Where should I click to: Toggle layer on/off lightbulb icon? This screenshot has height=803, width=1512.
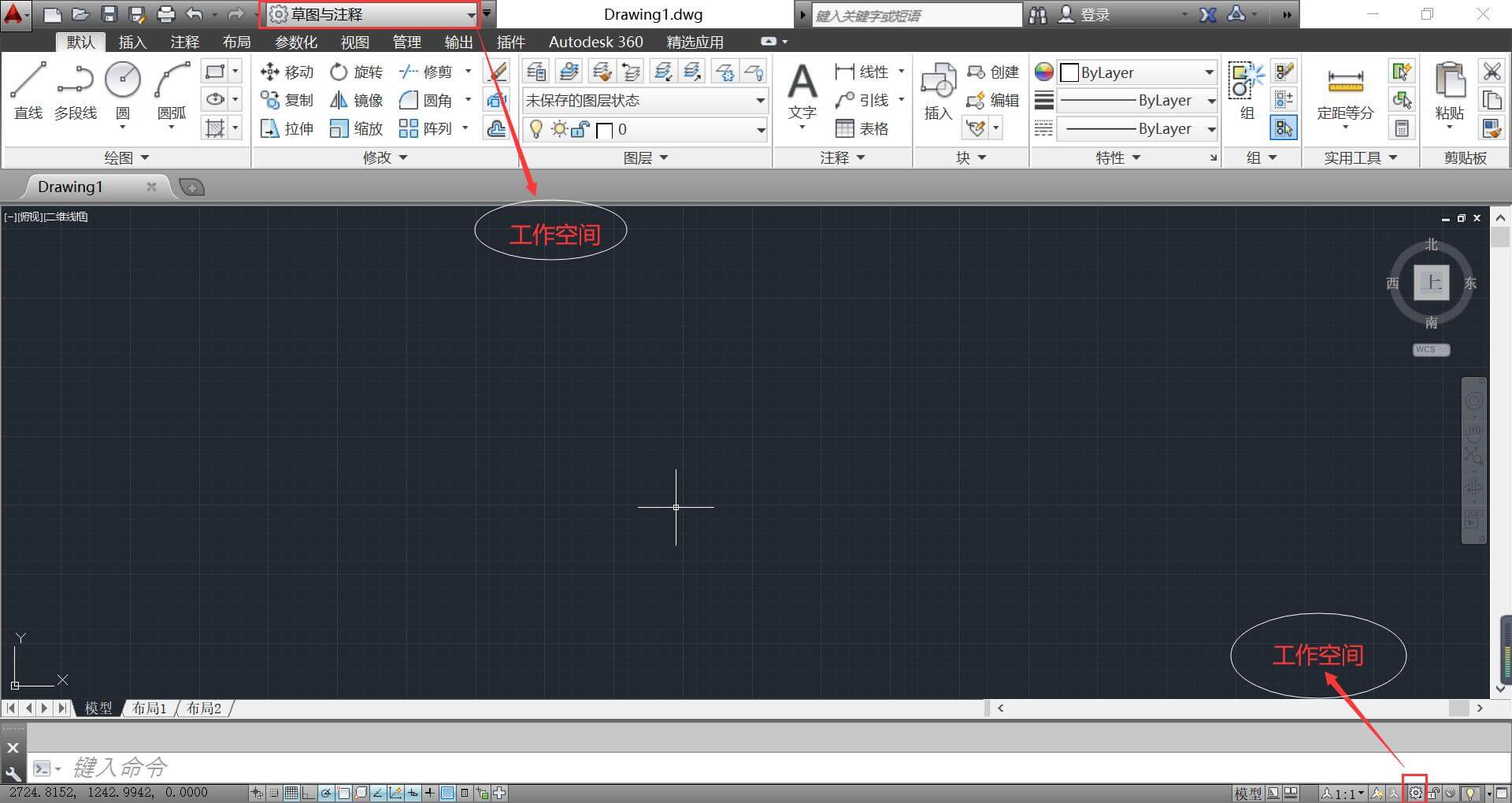536,129
